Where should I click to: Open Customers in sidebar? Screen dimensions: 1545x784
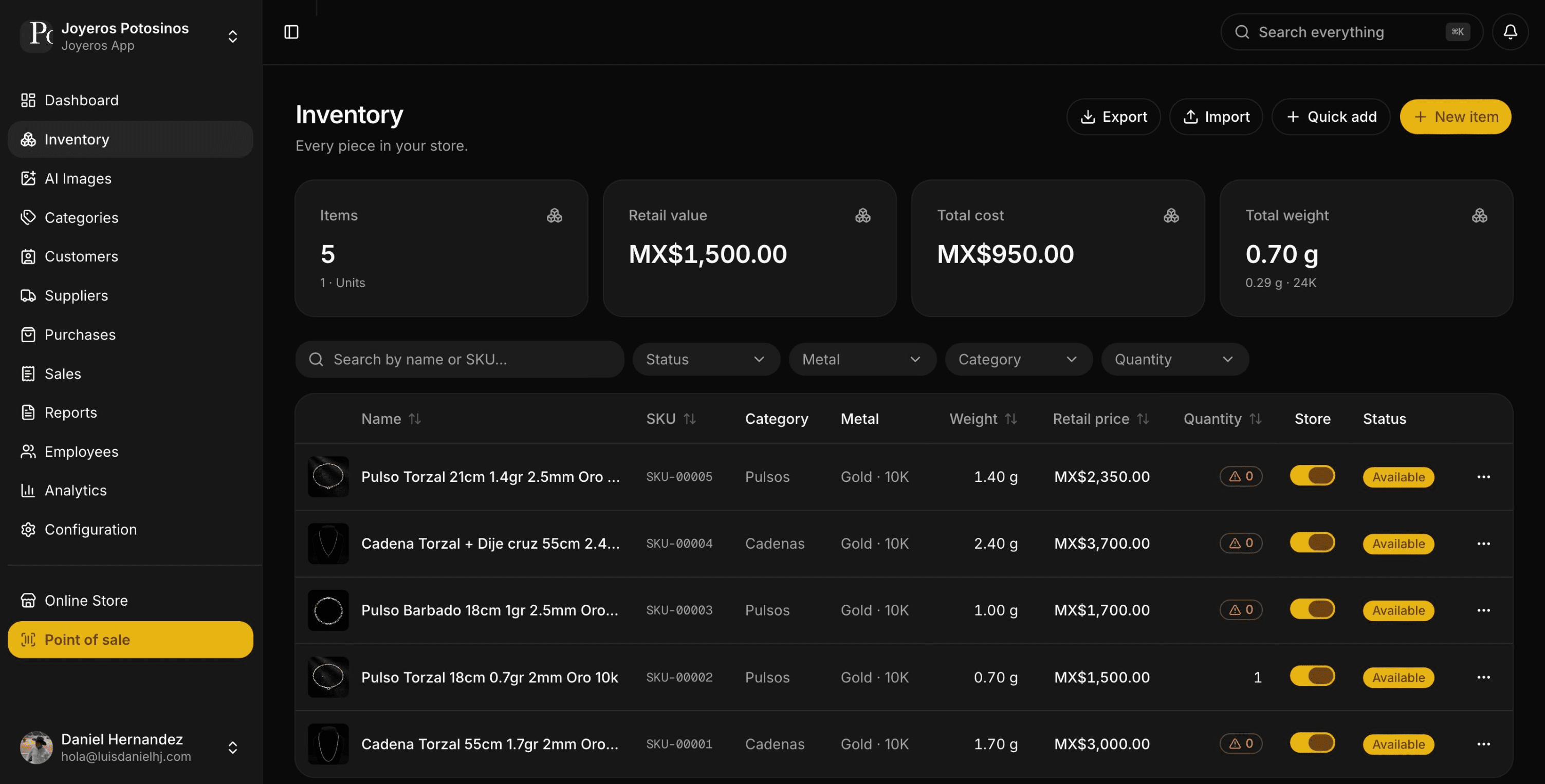130,256
